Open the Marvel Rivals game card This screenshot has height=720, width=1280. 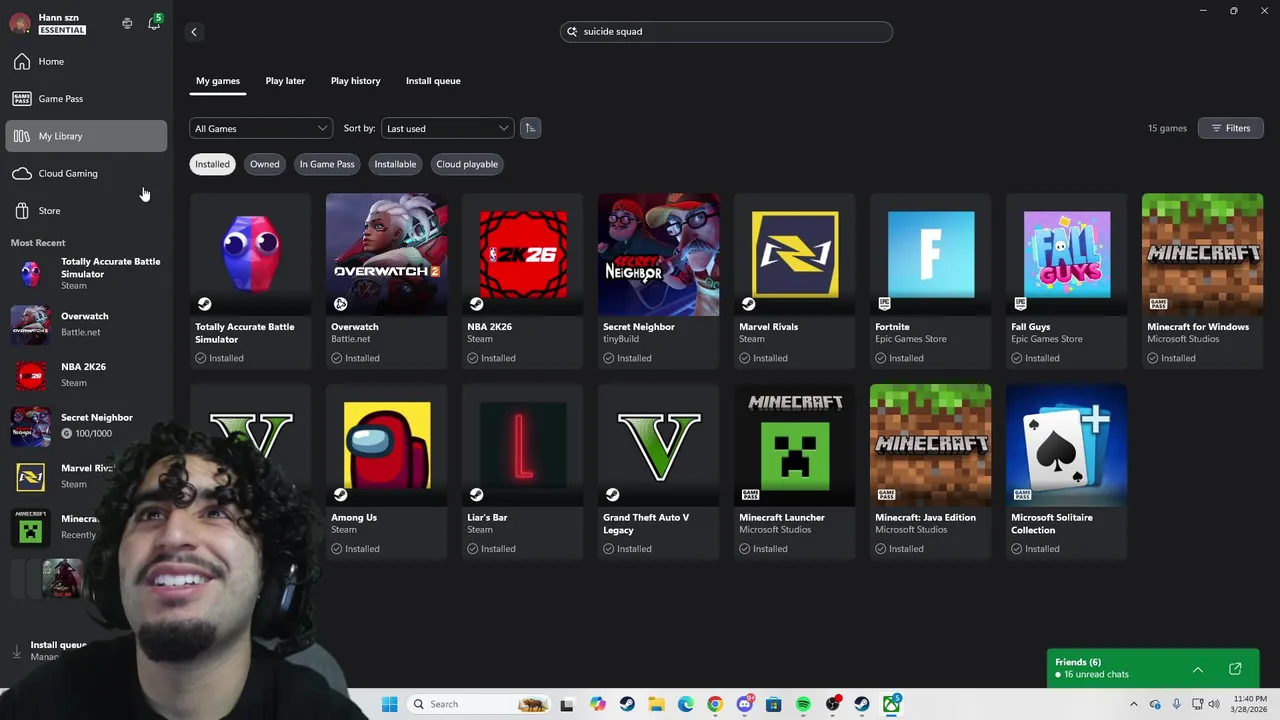(x=795, y=282)
